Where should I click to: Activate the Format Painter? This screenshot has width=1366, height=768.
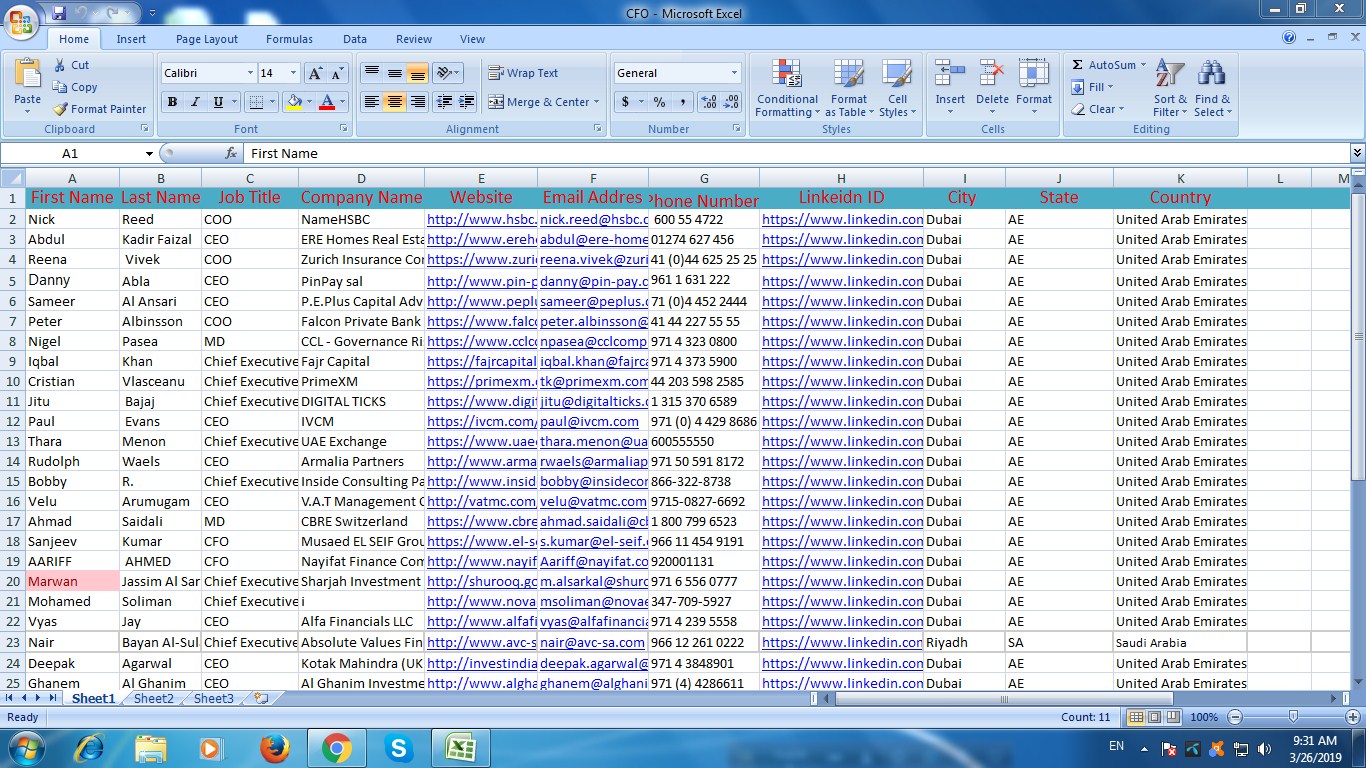tap(99, 109)
